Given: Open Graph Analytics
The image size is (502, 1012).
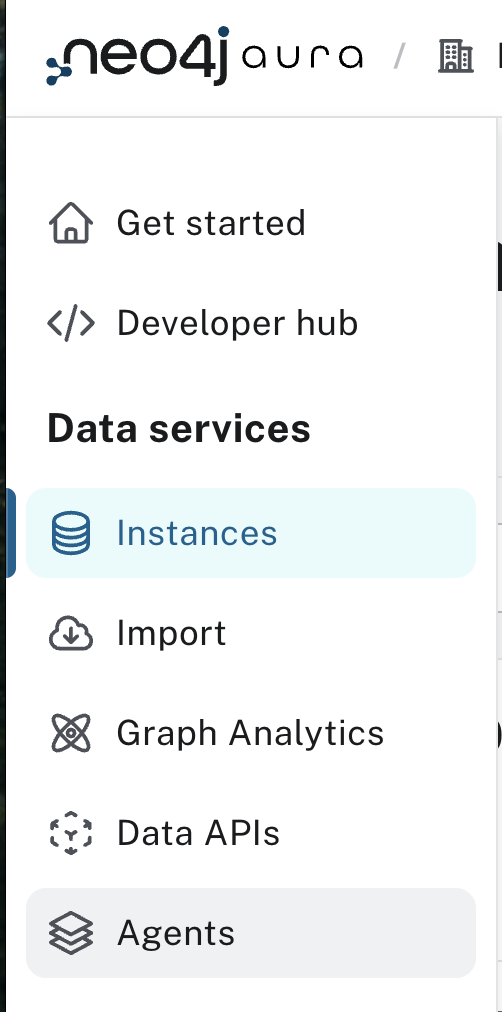Looking at the screenshot, I should [x=250, y=733].
